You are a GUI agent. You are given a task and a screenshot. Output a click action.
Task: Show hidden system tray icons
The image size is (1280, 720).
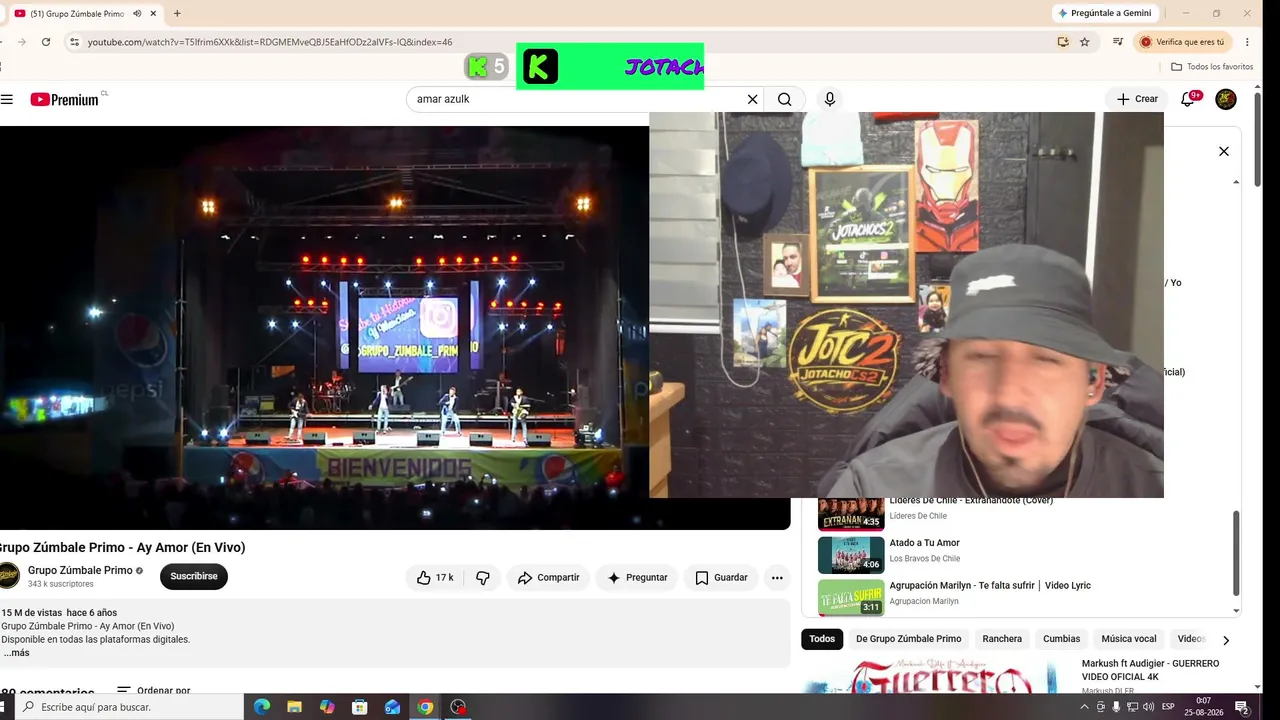click(1085, 707)
